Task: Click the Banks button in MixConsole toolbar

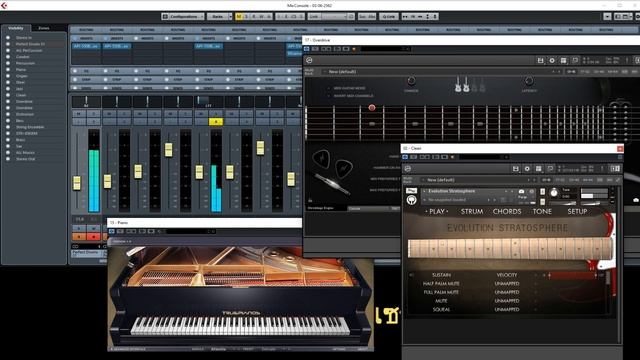Action: pos(218,17)
